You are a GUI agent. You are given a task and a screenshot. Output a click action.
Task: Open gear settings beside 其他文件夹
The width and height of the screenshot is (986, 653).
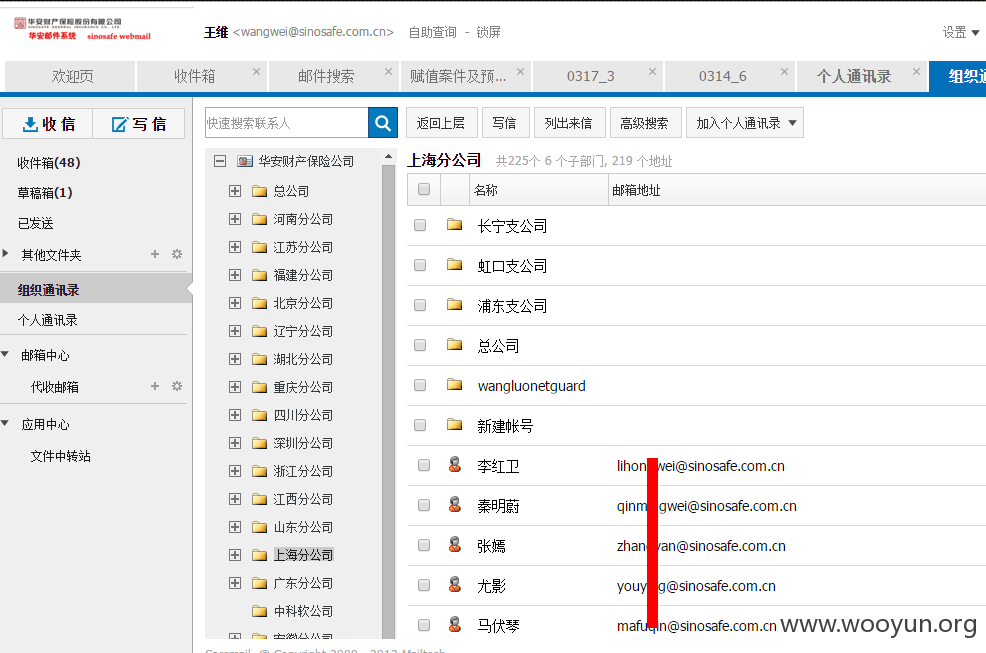[177, 254]
